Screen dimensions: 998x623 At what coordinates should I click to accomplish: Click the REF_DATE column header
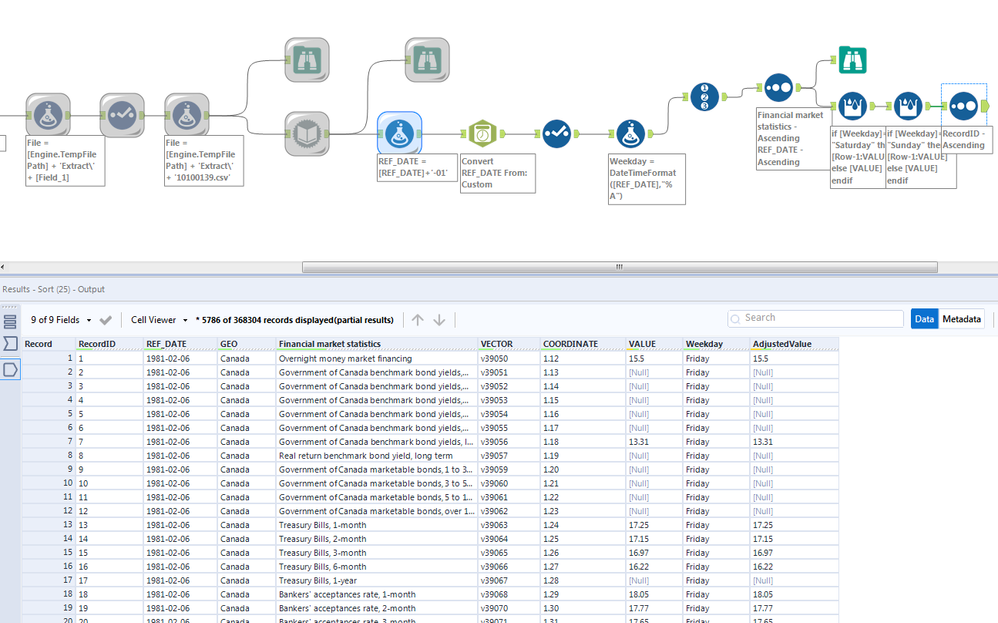tap(167, 344)
